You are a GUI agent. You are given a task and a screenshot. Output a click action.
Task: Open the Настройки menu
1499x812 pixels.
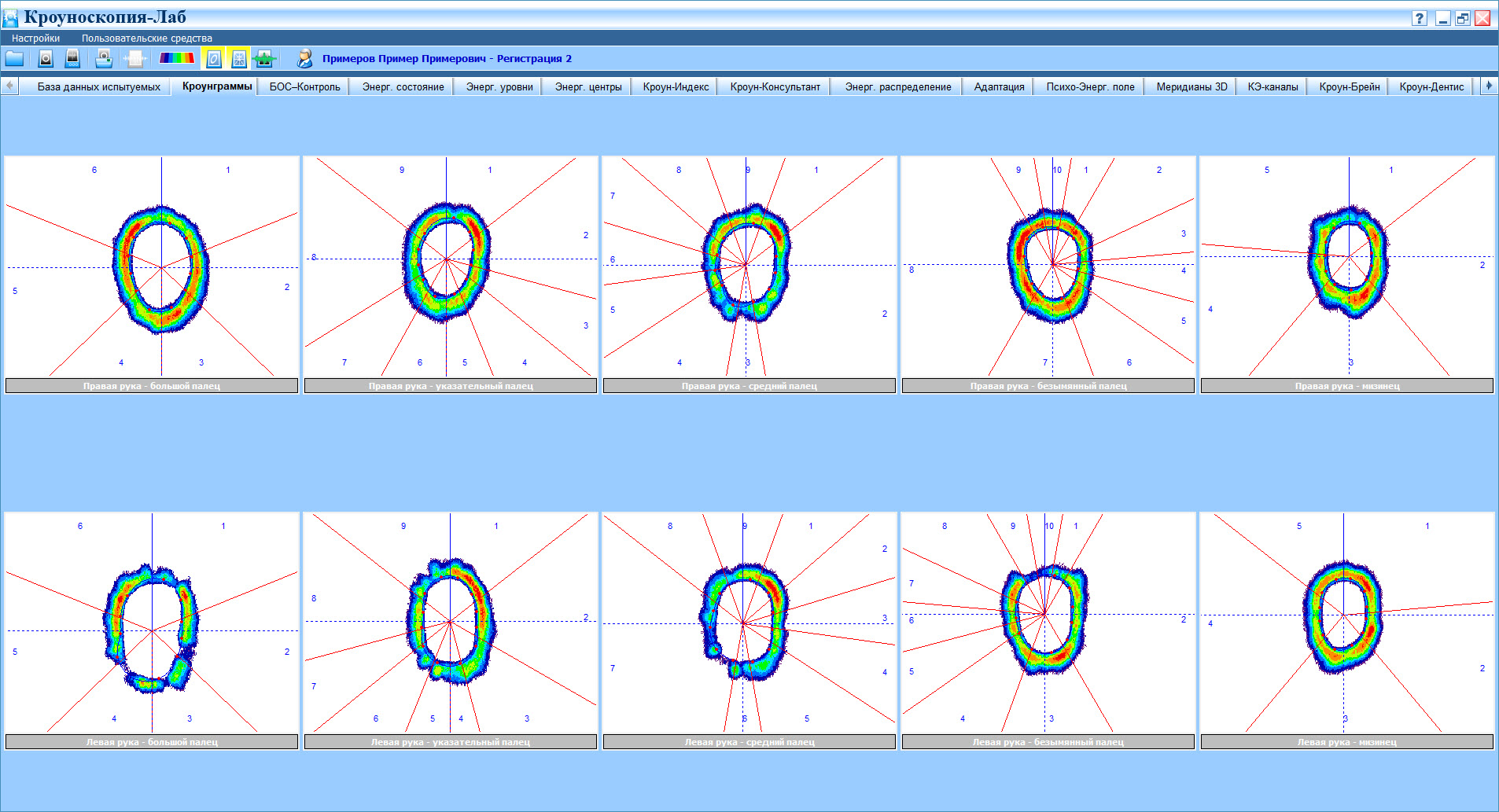(x=35, y=38)
